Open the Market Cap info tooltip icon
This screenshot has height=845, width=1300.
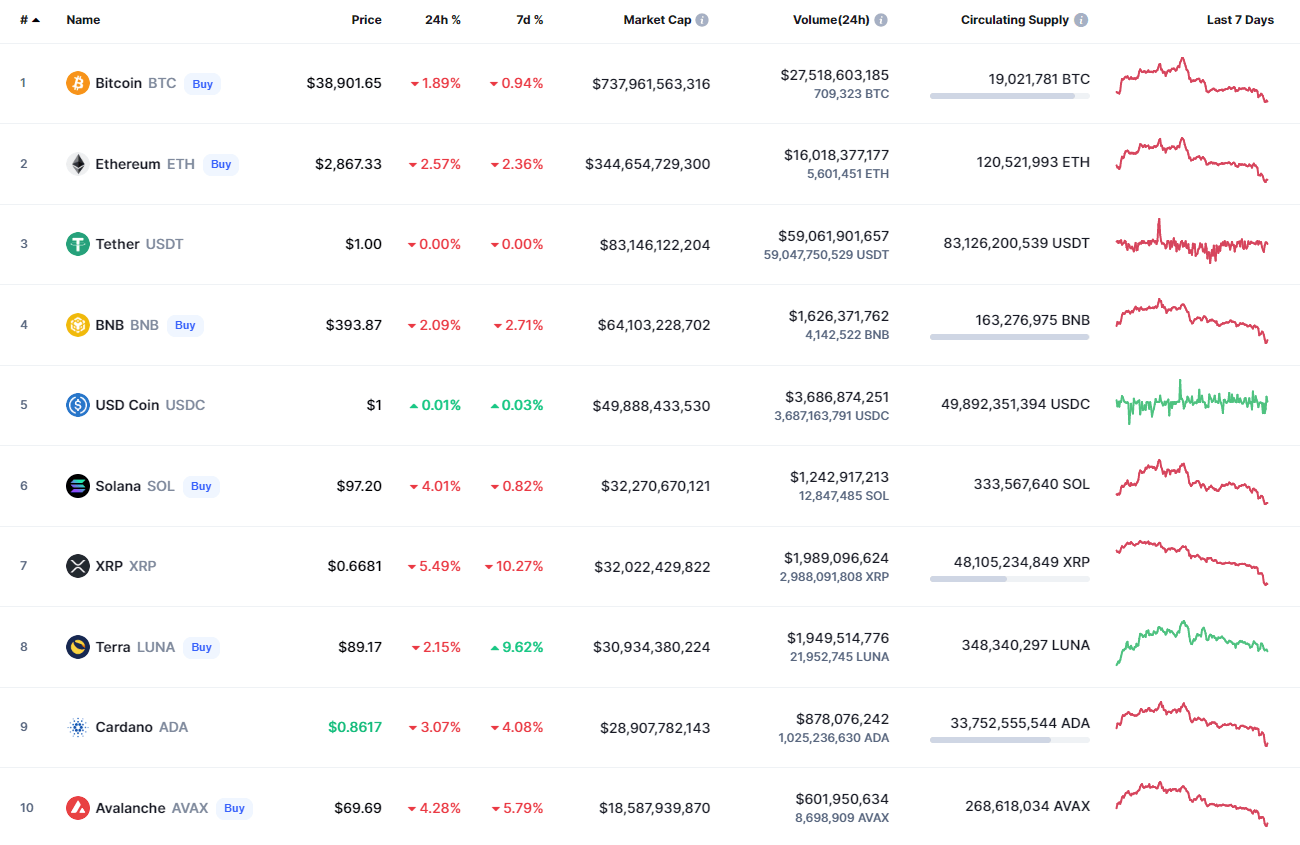coord(702,20)
